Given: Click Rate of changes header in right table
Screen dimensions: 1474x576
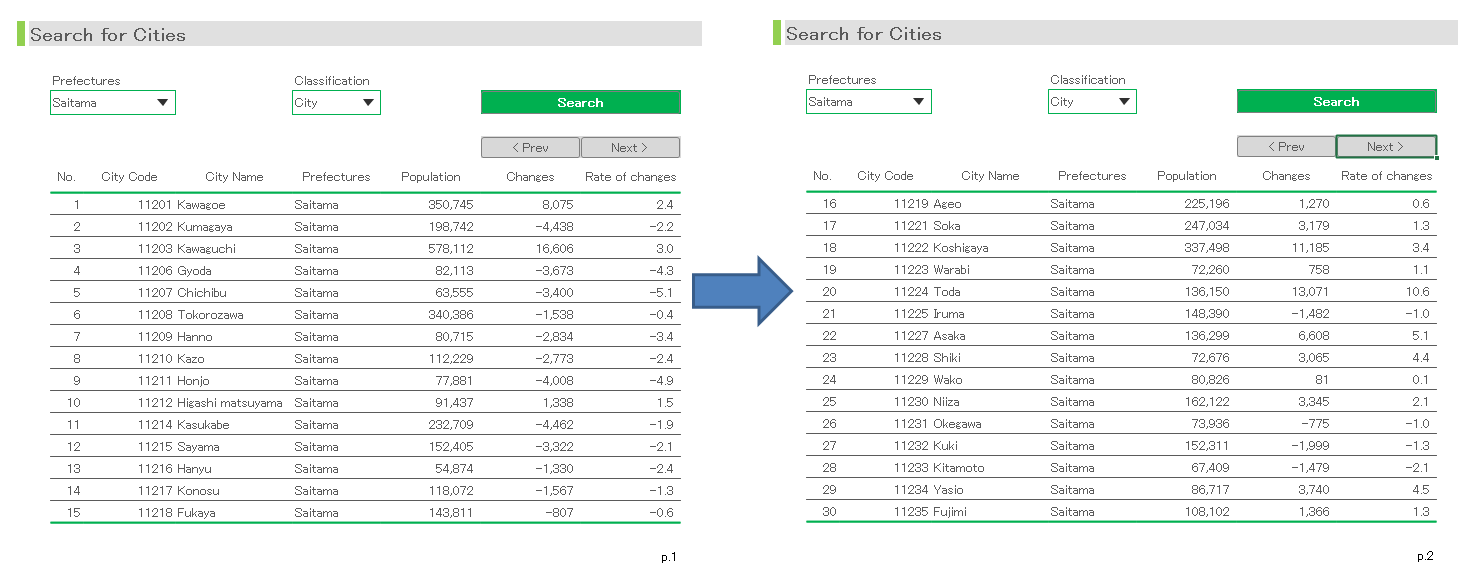Looking at the screenshot, I should tap(1386, 176).
